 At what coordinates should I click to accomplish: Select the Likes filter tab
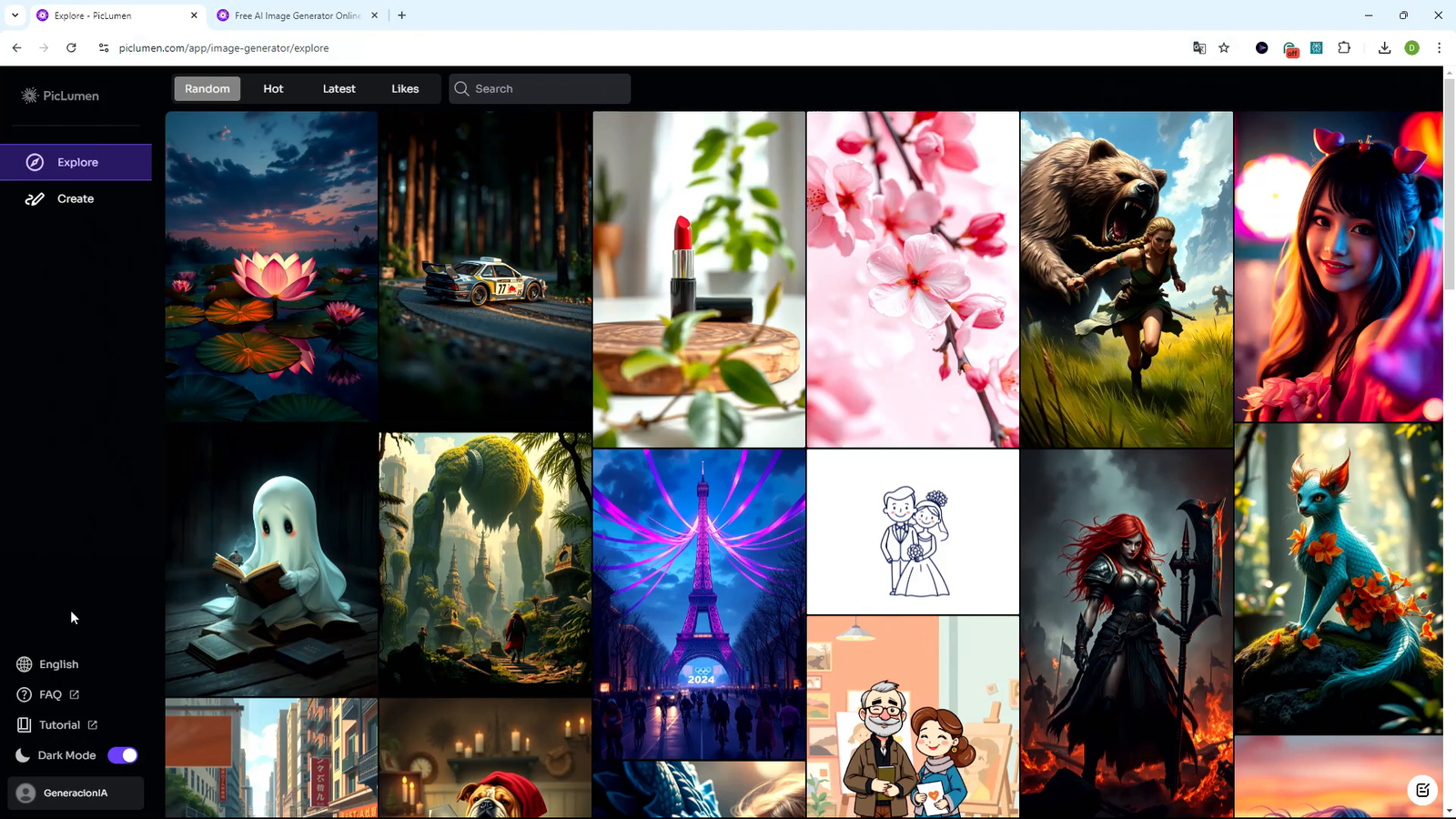click(x=405, y=89)
